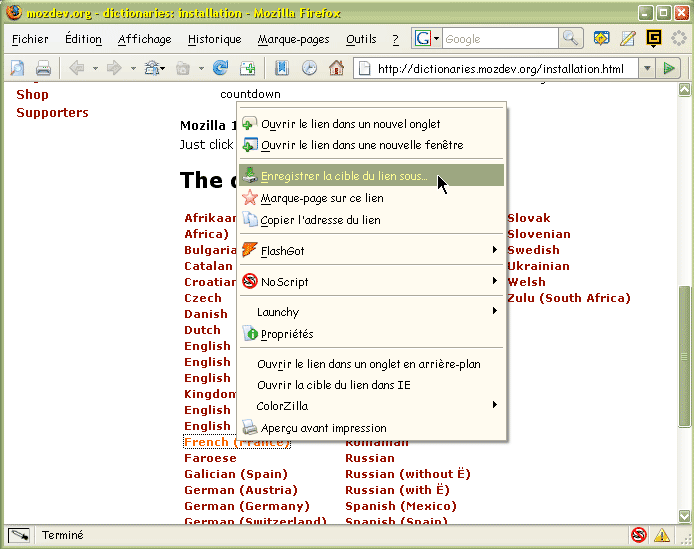Click the reload page icon
The height and width of the screenshot is (549, 694).
pos(220,68)
